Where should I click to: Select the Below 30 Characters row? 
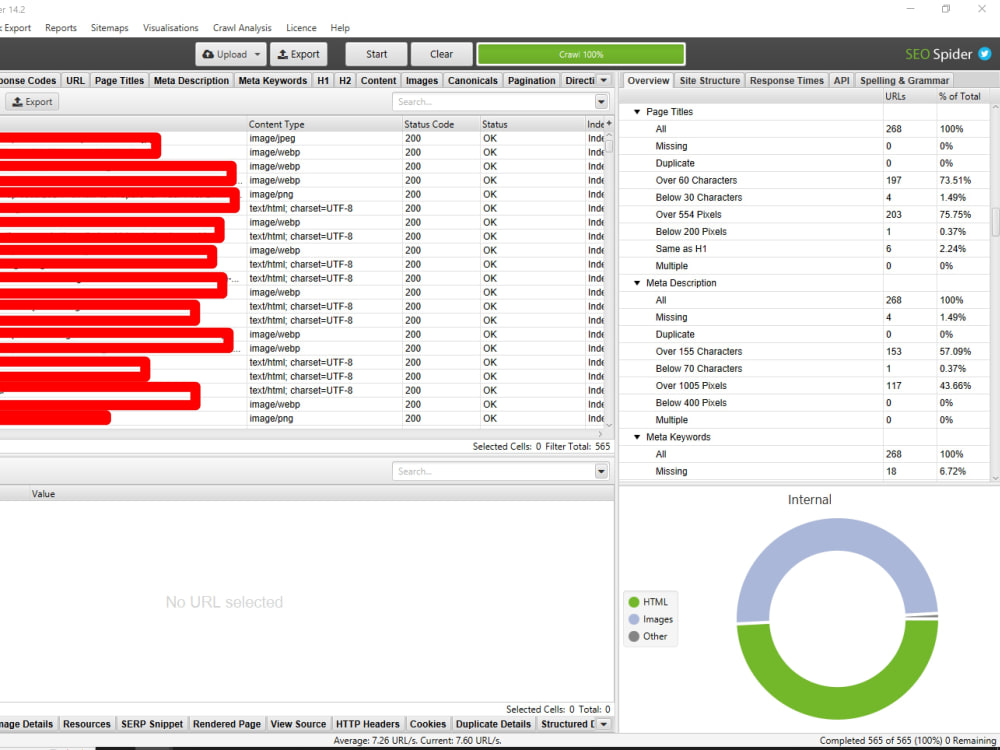[x=805, y=198]
